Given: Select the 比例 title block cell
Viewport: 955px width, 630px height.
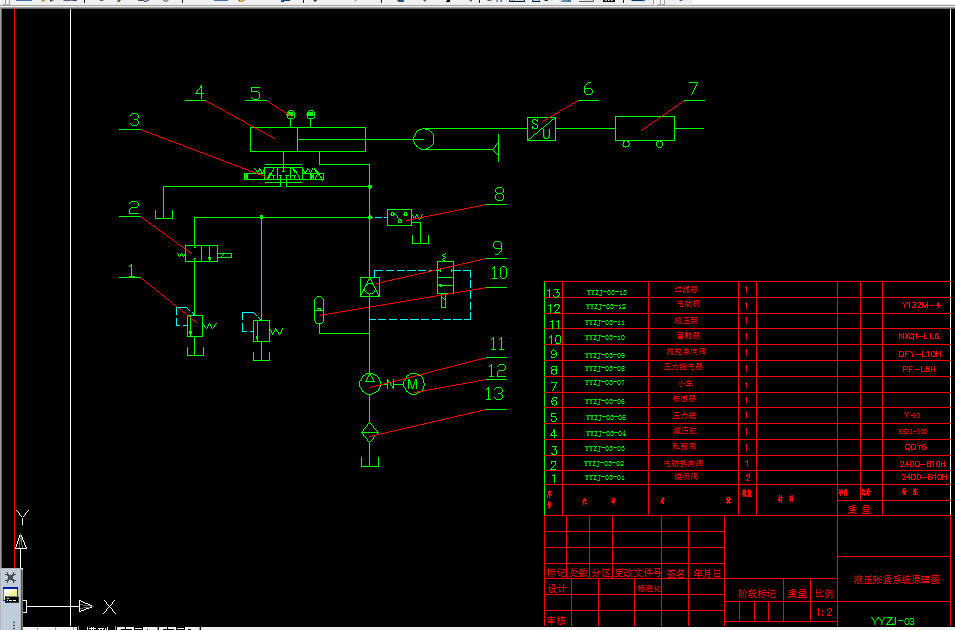Looking at the screenshot, I should pyautogui.click(x=825, y=593).
